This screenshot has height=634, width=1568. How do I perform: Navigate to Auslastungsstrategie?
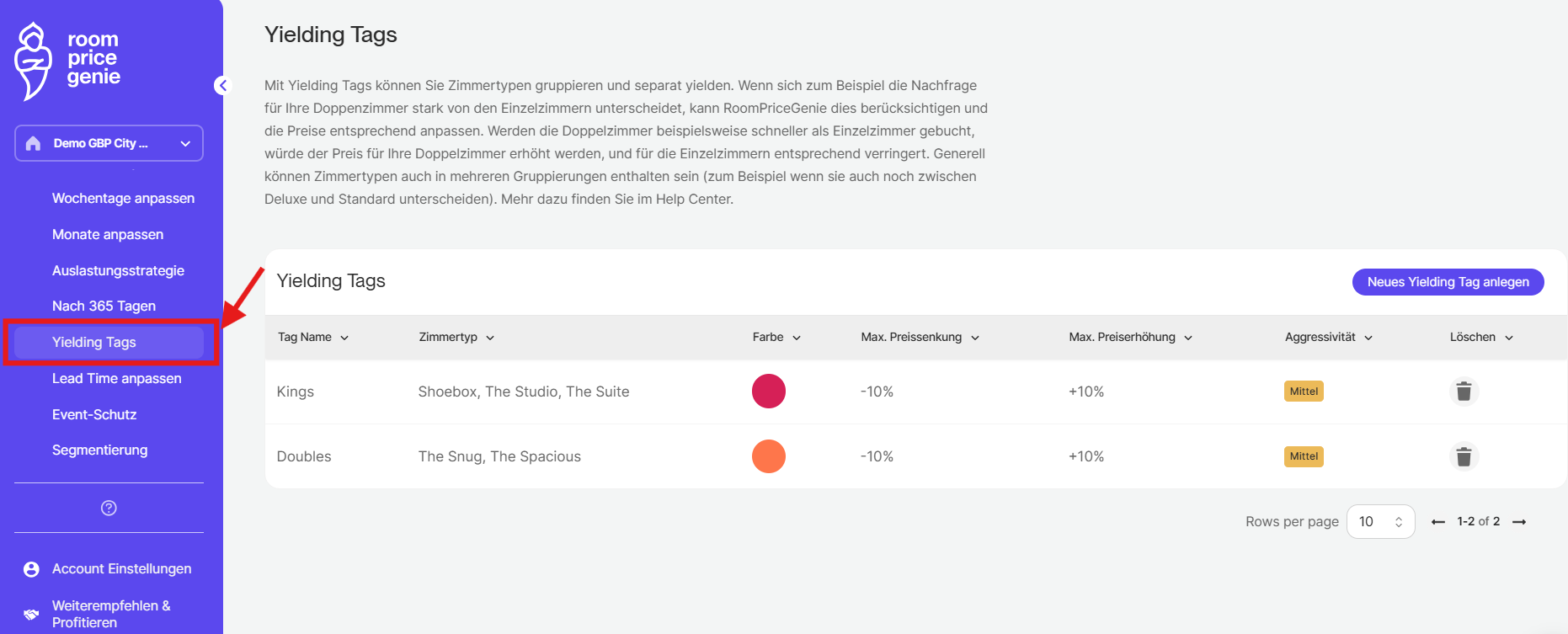(x=118, y=271)
